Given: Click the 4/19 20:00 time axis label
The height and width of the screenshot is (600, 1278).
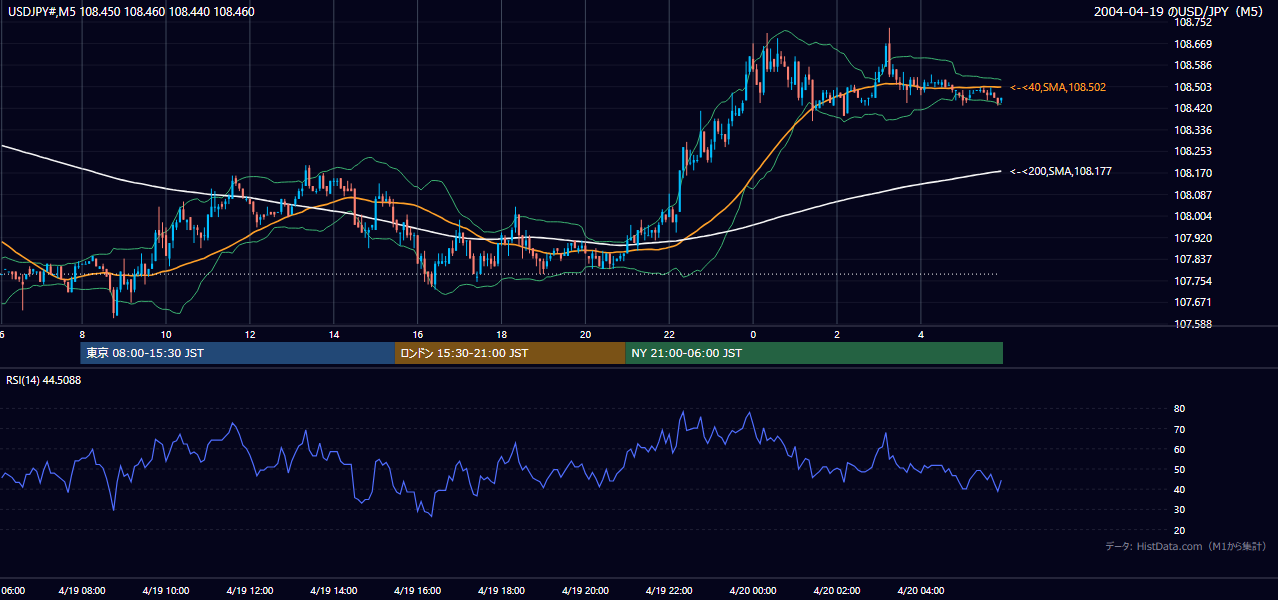Looking at the screenshot, I should [585, 590].
